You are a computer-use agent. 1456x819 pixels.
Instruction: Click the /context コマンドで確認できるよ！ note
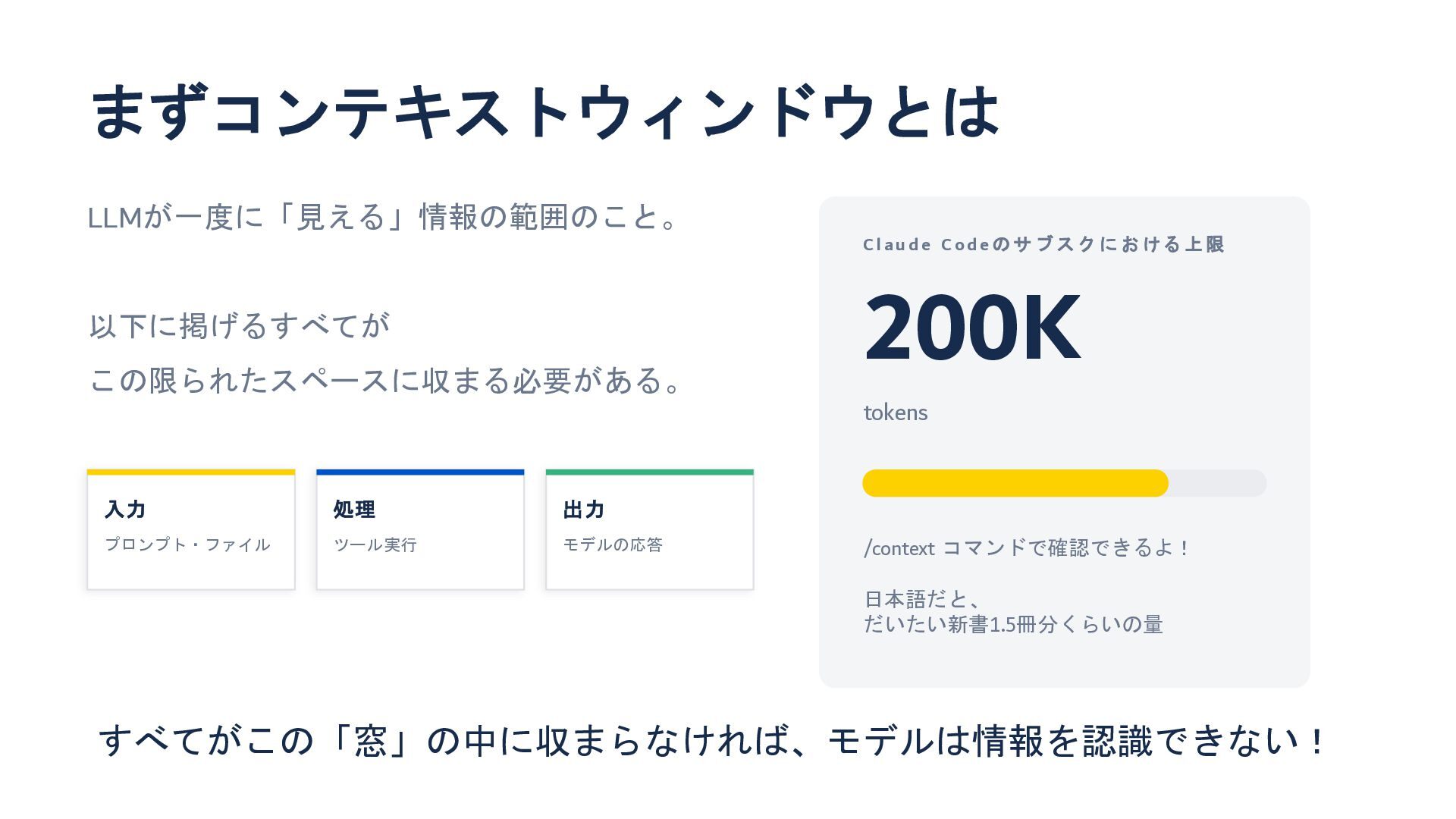coord(1027,548)
